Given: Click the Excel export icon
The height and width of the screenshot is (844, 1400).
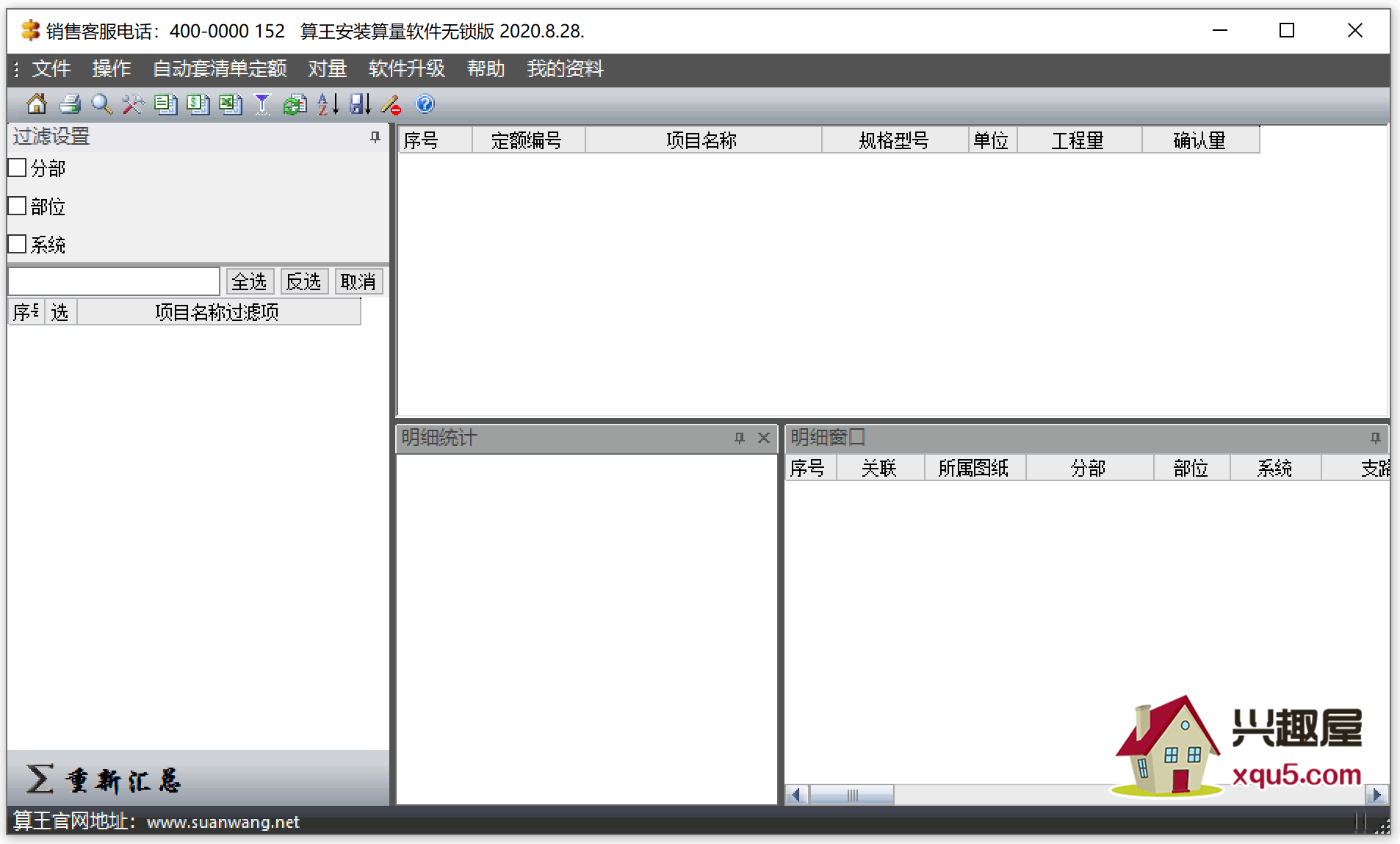Looking at the screenshot, I should [230, 104].
